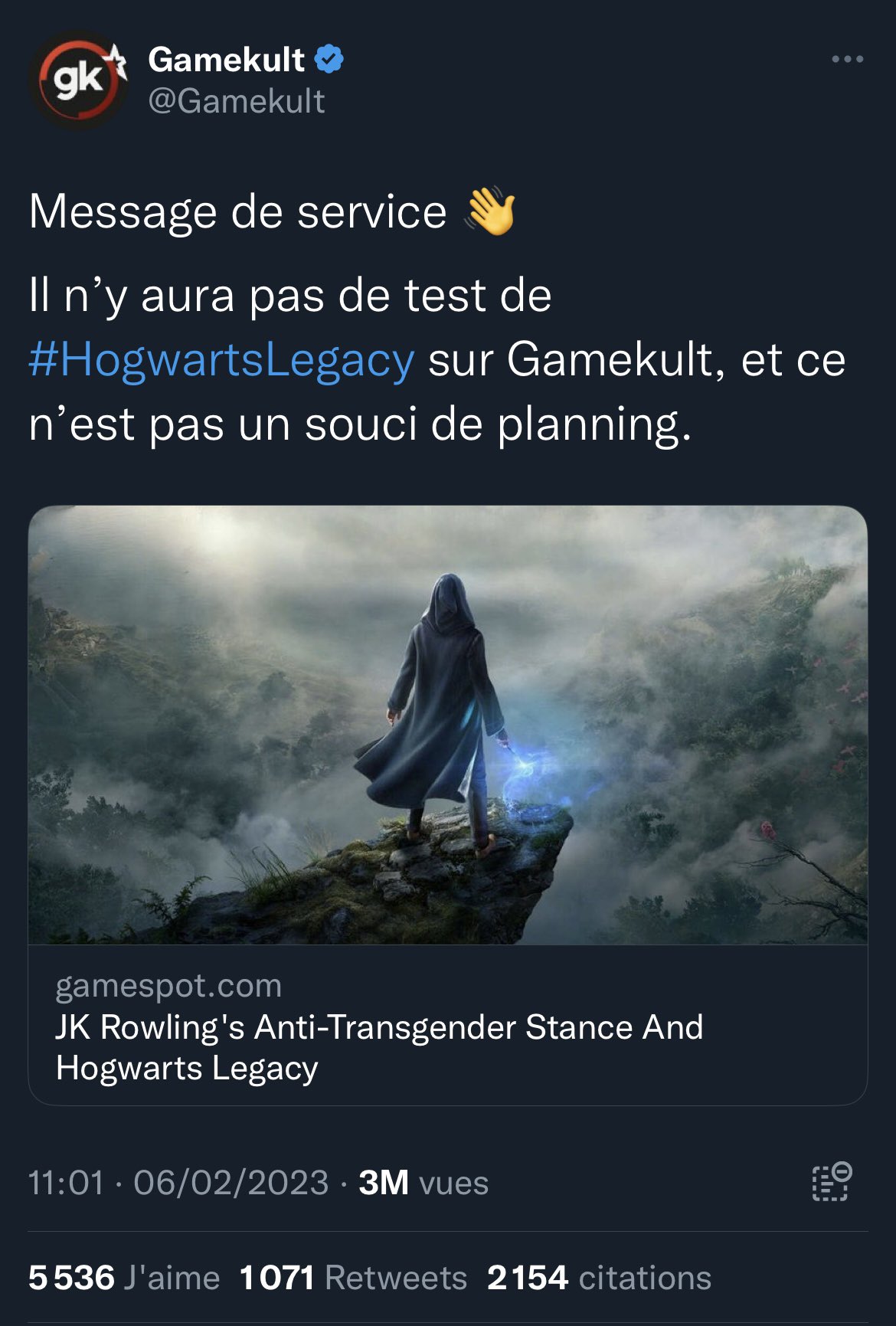
Task: Tap the waving hand emoji
Action: coord(490,211)
